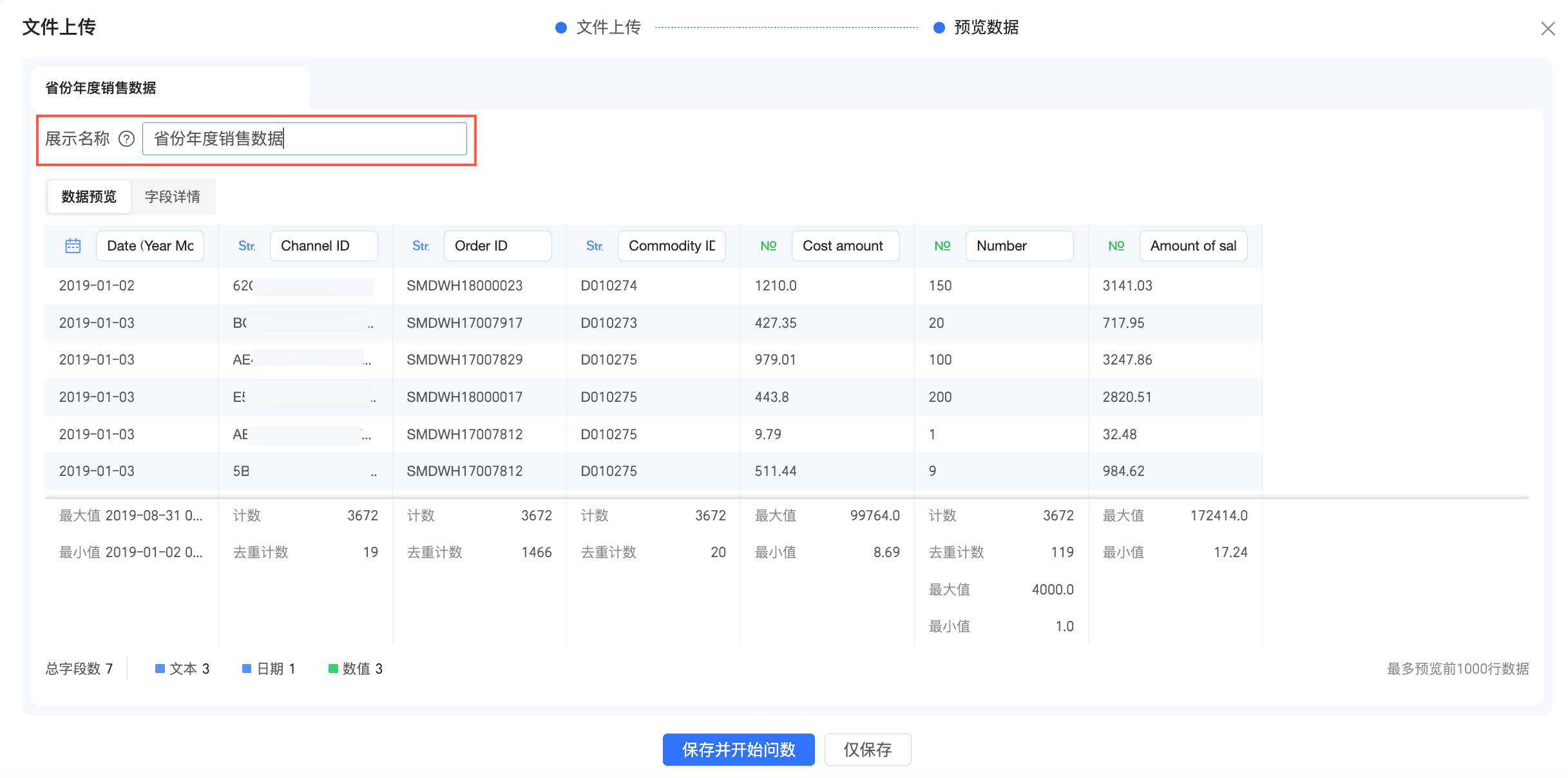Click the distinct count 1466 statistic

coord(537,553)
